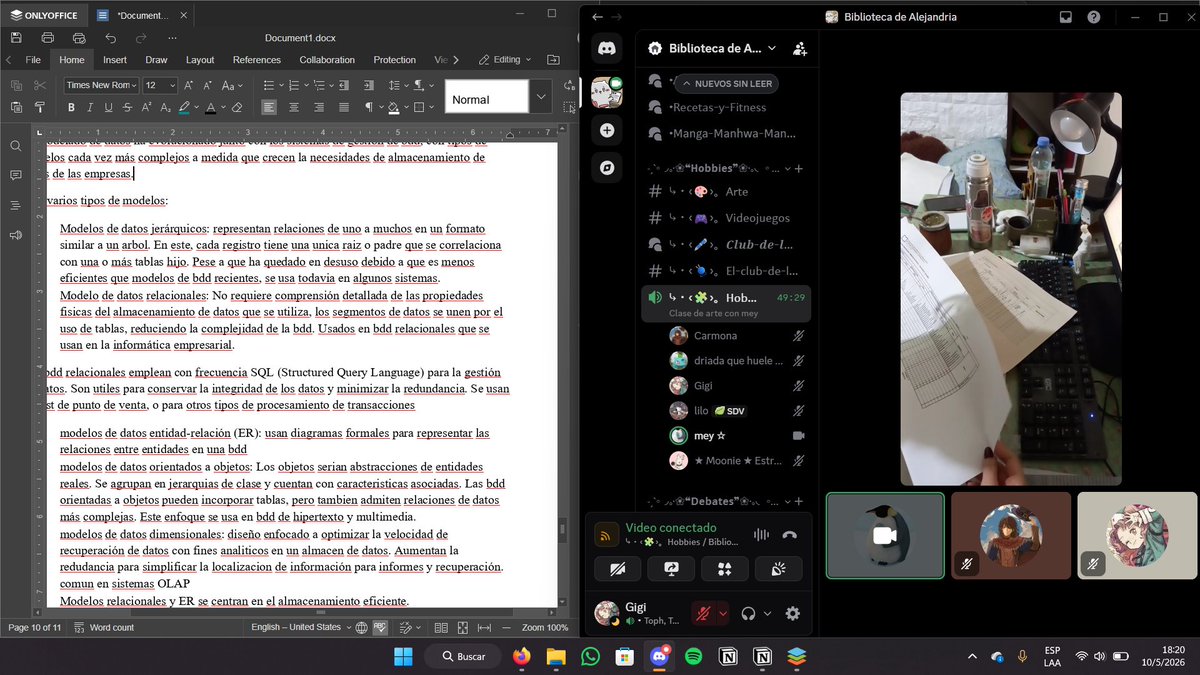Switch to the Protection tab

(394, 60)
